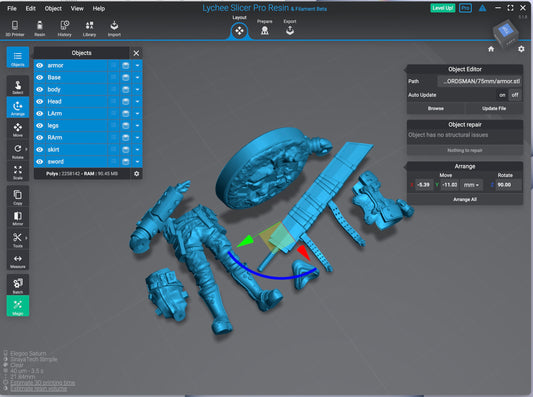Hide the skirt object

40,150
